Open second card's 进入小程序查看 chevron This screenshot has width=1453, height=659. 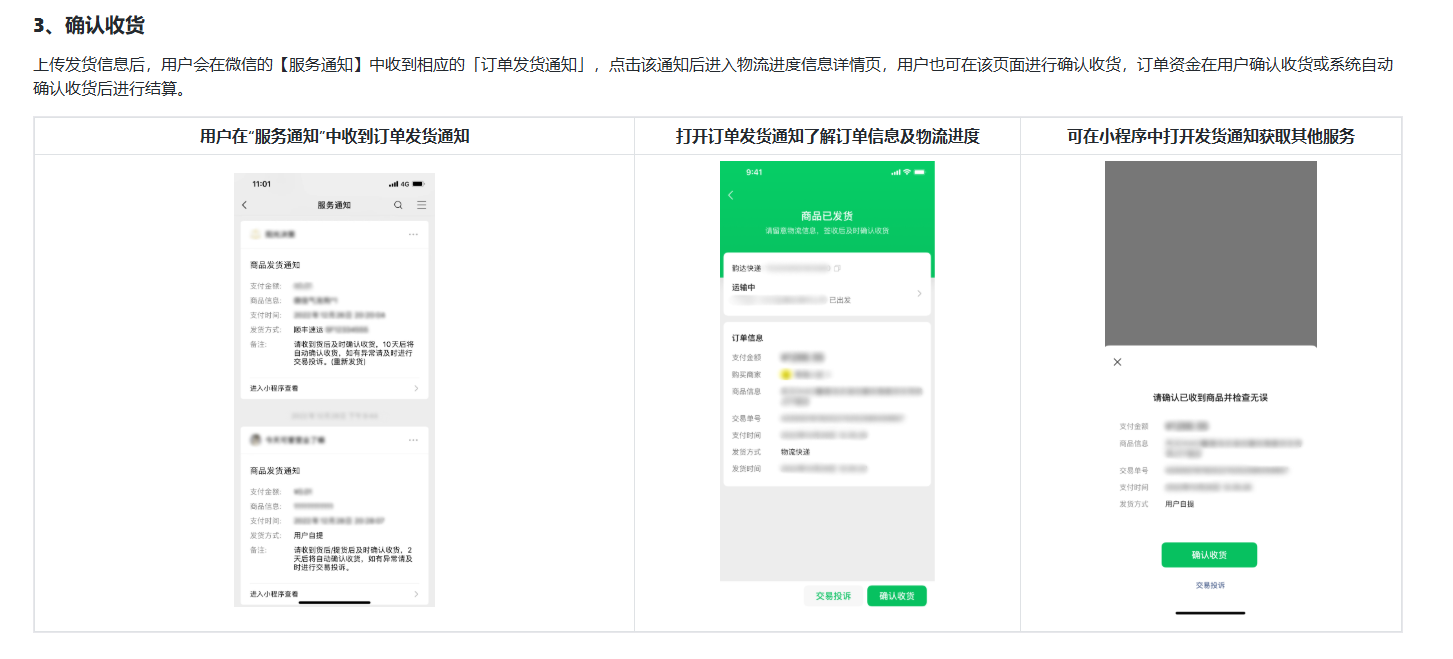click(416, 594)
